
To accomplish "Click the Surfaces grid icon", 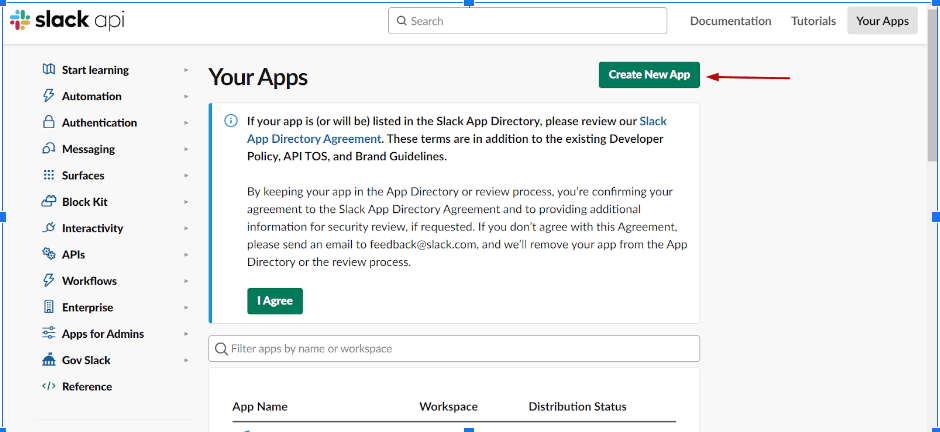I will tap(49, 175).
